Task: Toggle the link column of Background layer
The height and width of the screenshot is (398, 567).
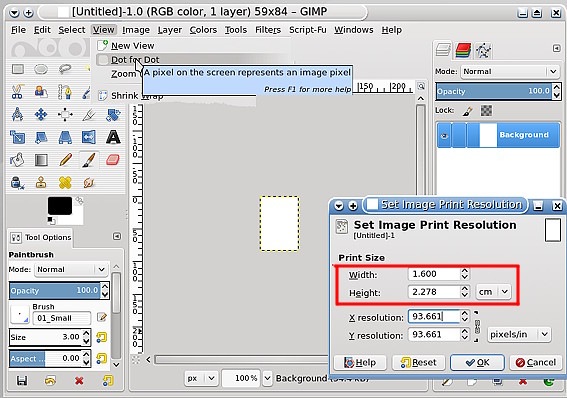Action: tap(459, 135)
